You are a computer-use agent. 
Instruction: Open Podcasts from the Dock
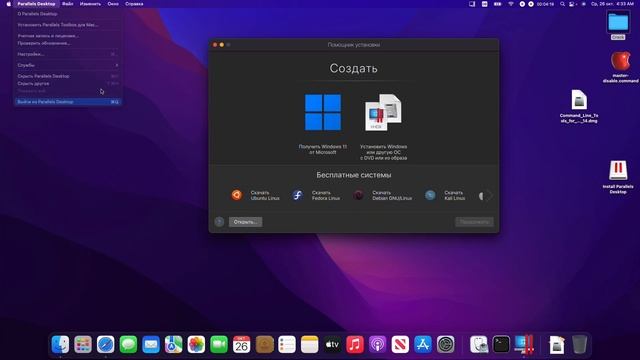click(x=378, y=344)
